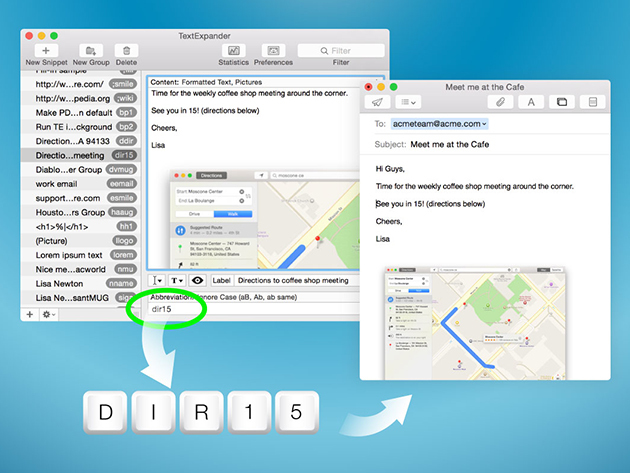
Task: Click the acmeteam@acme.com recipient token
Action: point(438,124)
